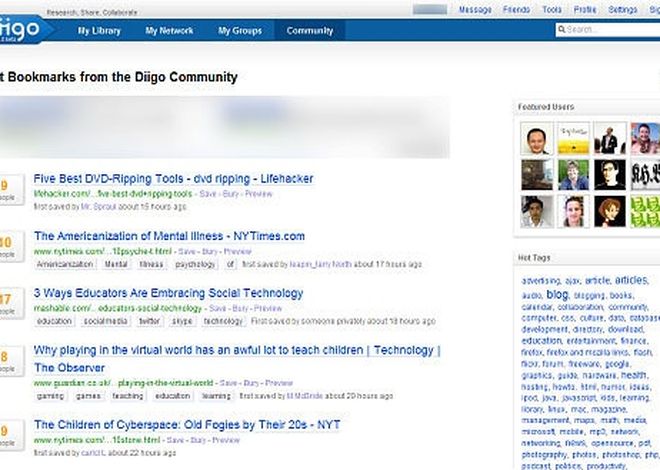Click the people count box beside Americanization article
The width and height of the screenshot is (660, 470).
(x=11, y=246)
